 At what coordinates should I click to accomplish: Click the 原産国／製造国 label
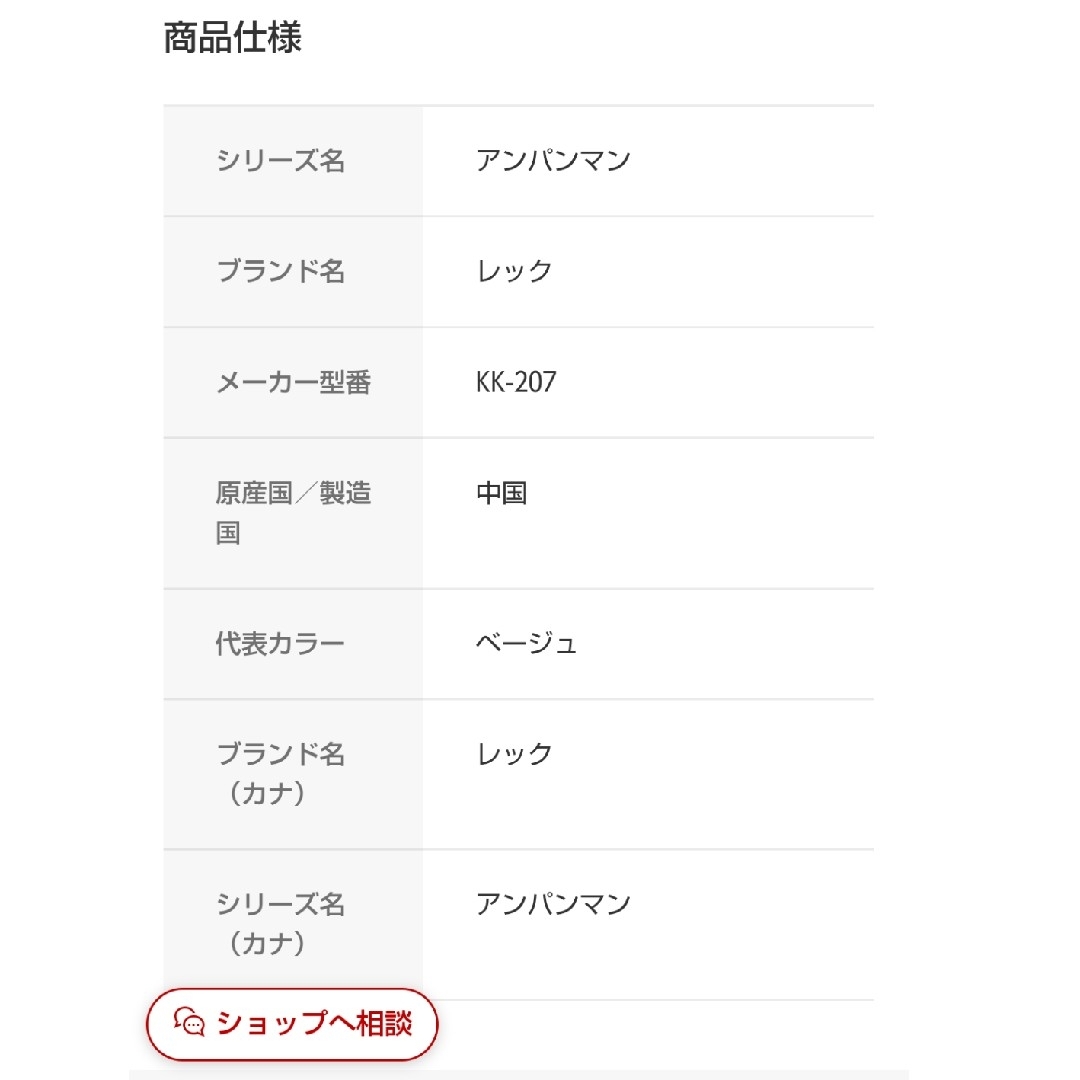tap(293, 512)
